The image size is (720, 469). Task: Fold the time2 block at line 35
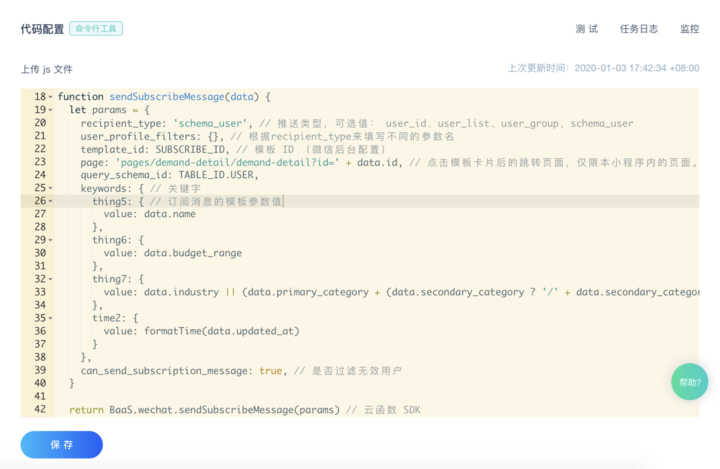(x=51, y=318)
